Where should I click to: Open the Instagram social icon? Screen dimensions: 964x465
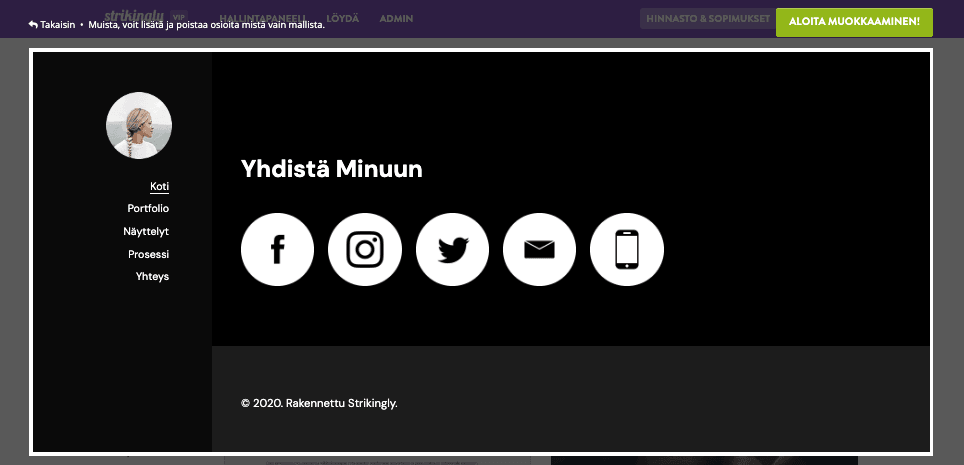[365, 250]
